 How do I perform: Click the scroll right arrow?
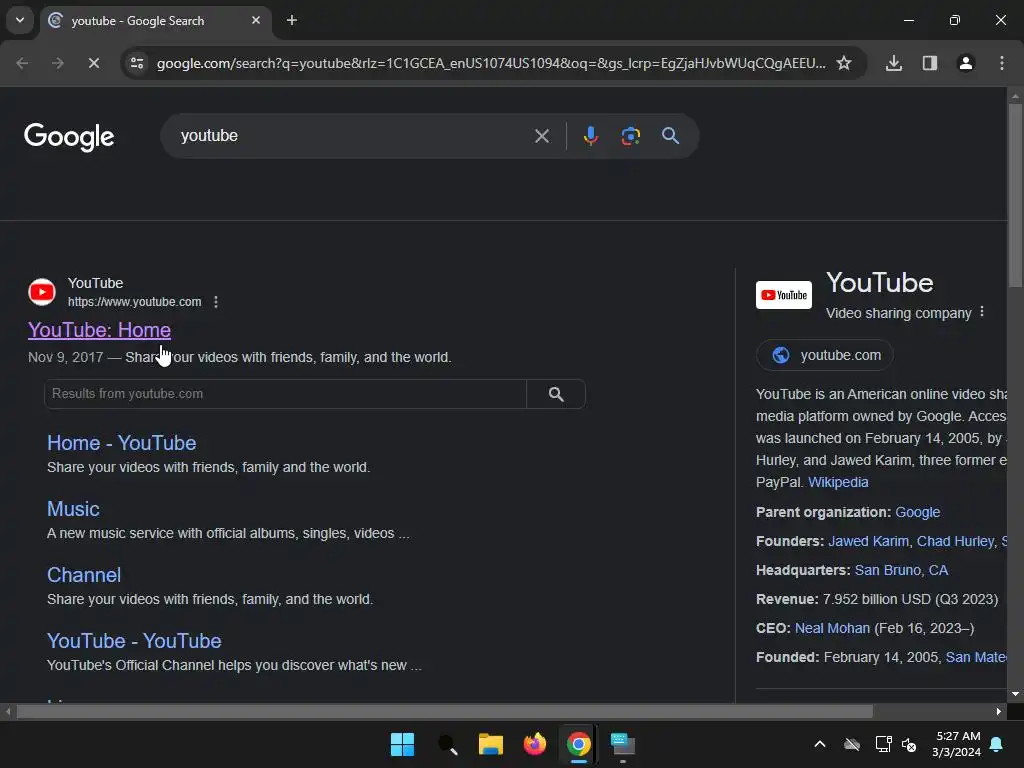(x=999, y=711)
